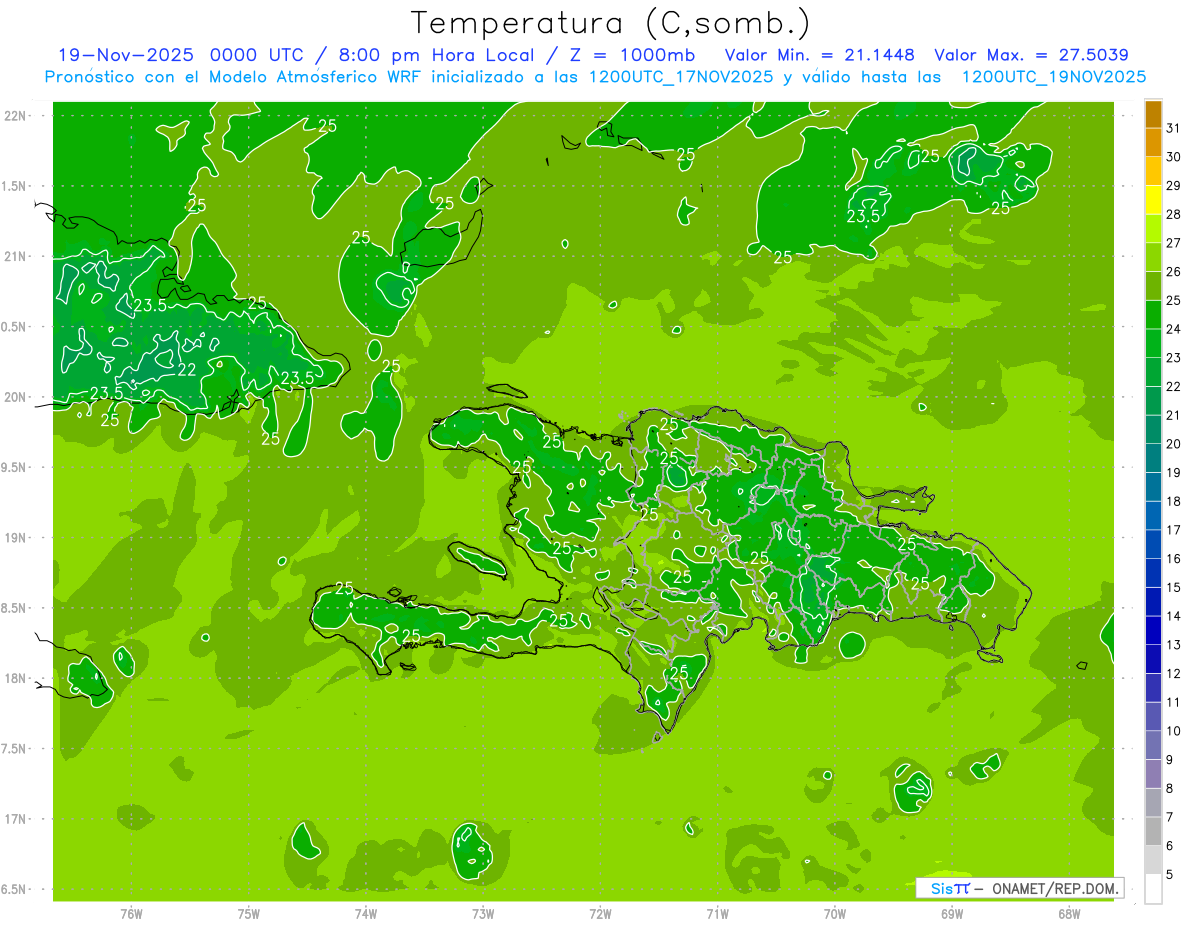The height and width of the screenshot is (927, 1200).
Task: Pick the white swatch below legend value 5
Action: pos(1153,889)
